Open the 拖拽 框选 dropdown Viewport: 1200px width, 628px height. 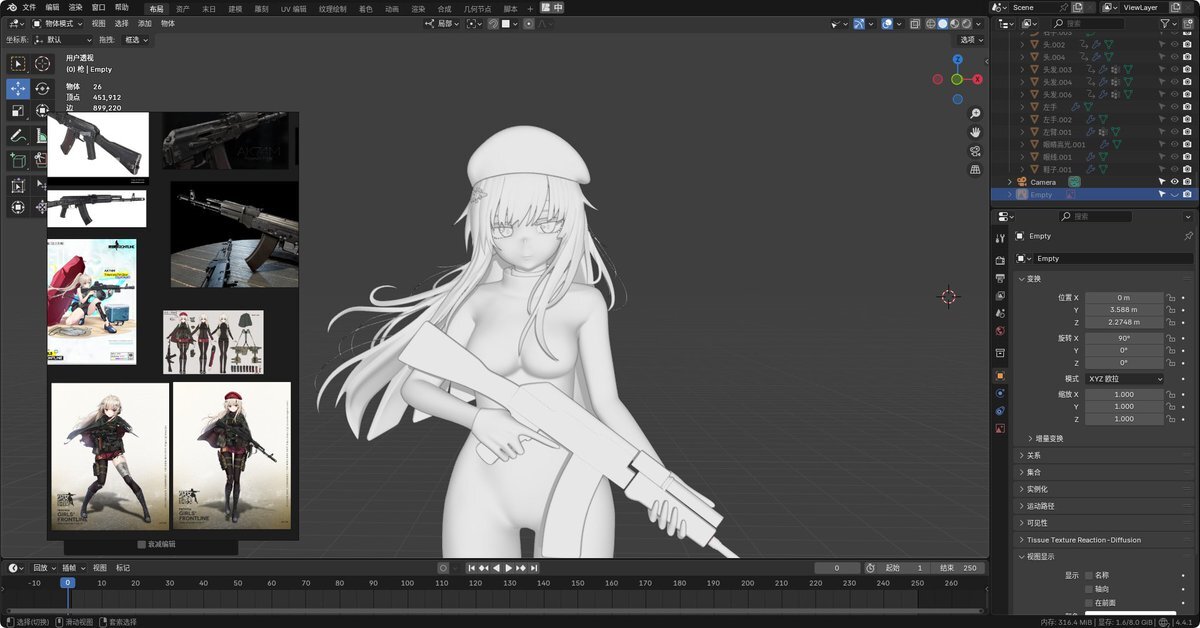[135, 40]
